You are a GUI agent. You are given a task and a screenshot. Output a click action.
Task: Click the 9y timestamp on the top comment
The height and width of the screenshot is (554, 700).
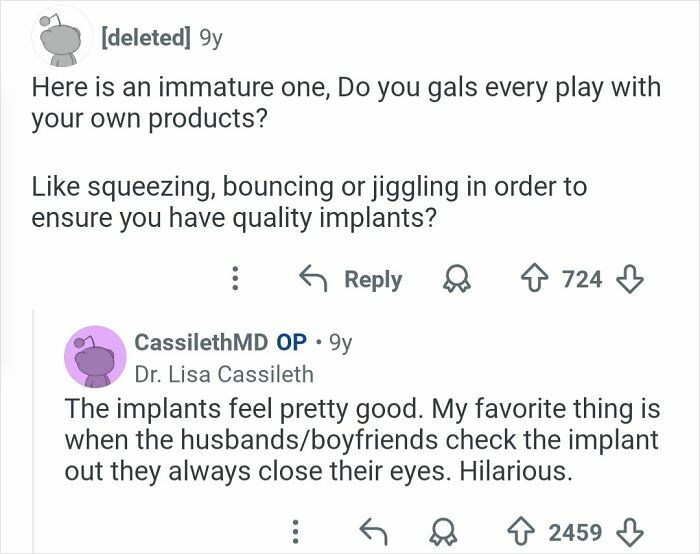click(x=209, y=38)
